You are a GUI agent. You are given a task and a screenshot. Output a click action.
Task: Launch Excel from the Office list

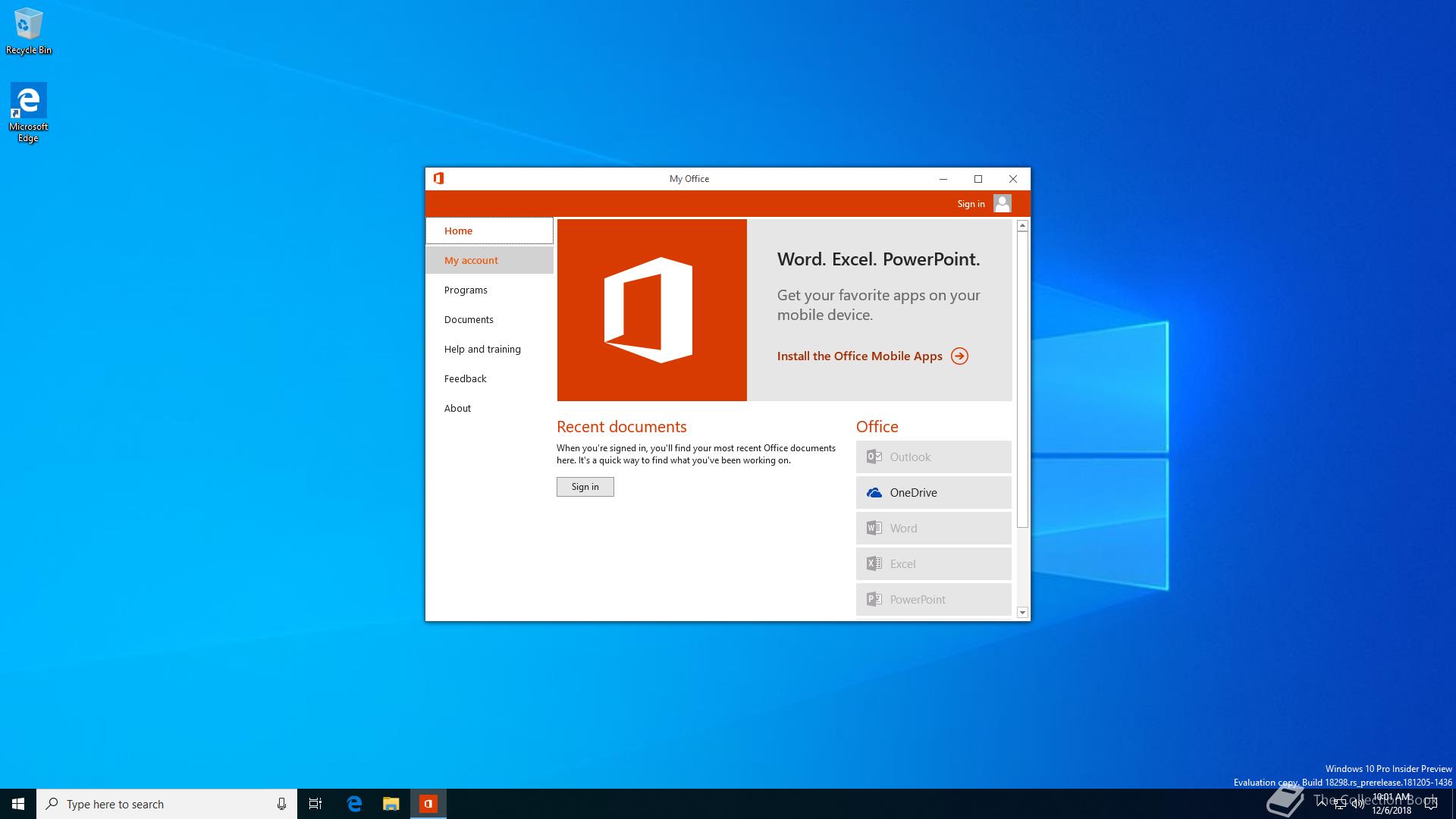(934, 563)
